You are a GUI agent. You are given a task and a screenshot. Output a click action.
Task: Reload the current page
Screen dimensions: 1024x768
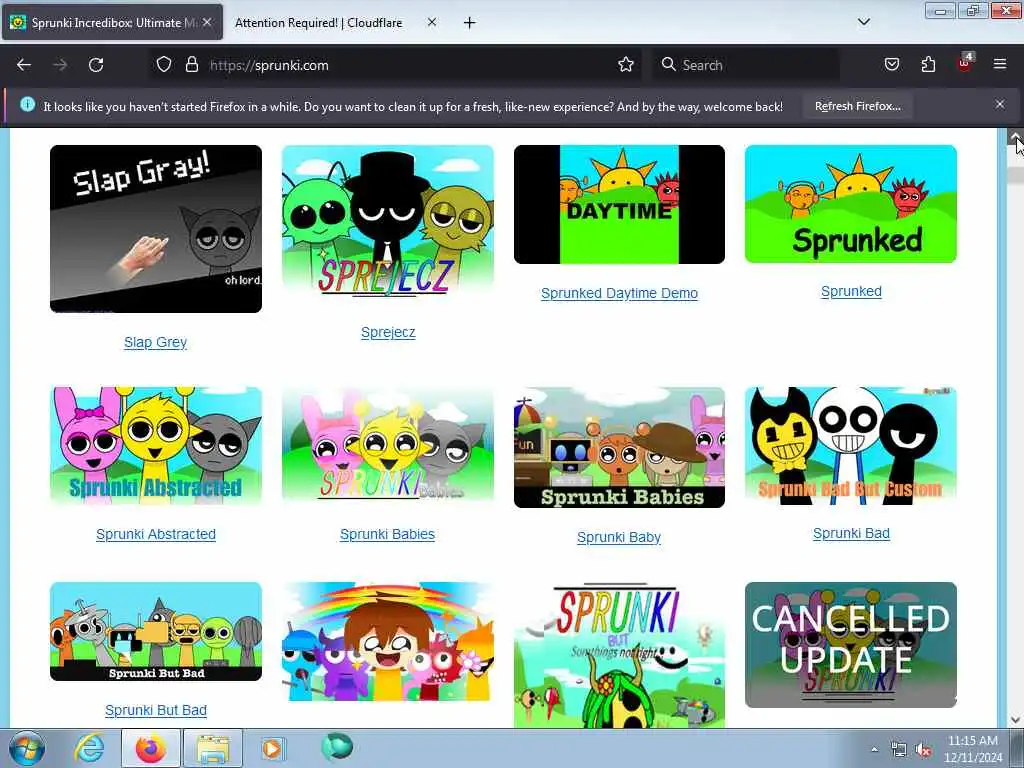pyautogui.click(x=96, y=65)
